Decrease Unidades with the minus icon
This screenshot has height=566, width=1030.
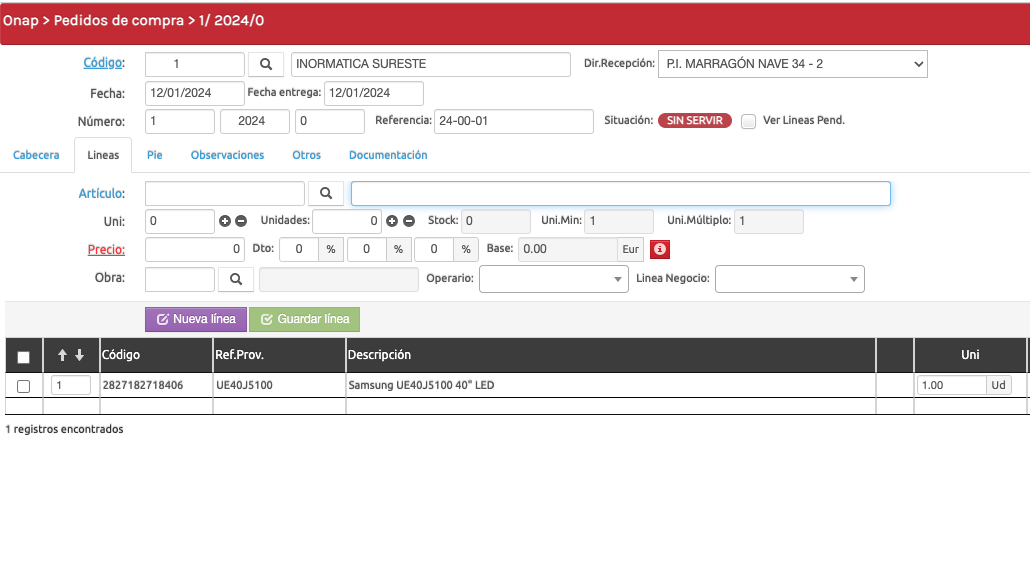pos(409,221)
